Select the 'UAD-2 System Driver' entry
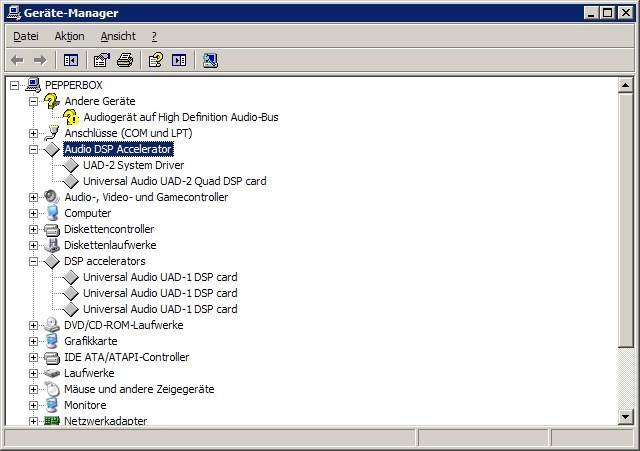 pyautogui.click(x=133, y=165)
